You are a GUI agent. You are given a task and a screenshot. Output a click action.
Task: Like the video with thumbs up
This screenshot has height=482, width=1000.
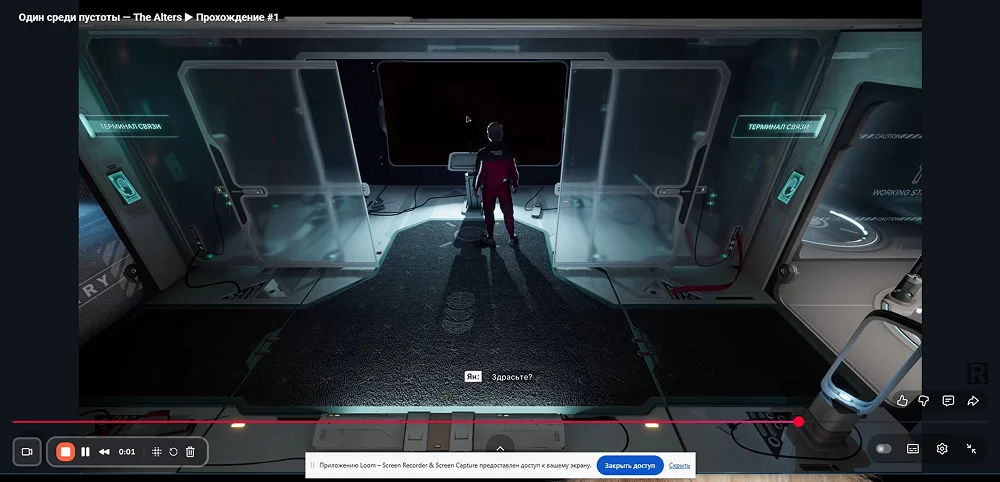pos(902,401)
